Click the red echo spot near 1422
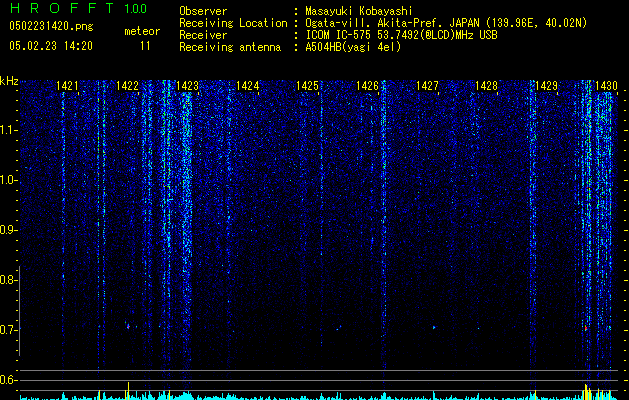The height and width of the screenshot is (400, 629). click(x=128, y=327)
